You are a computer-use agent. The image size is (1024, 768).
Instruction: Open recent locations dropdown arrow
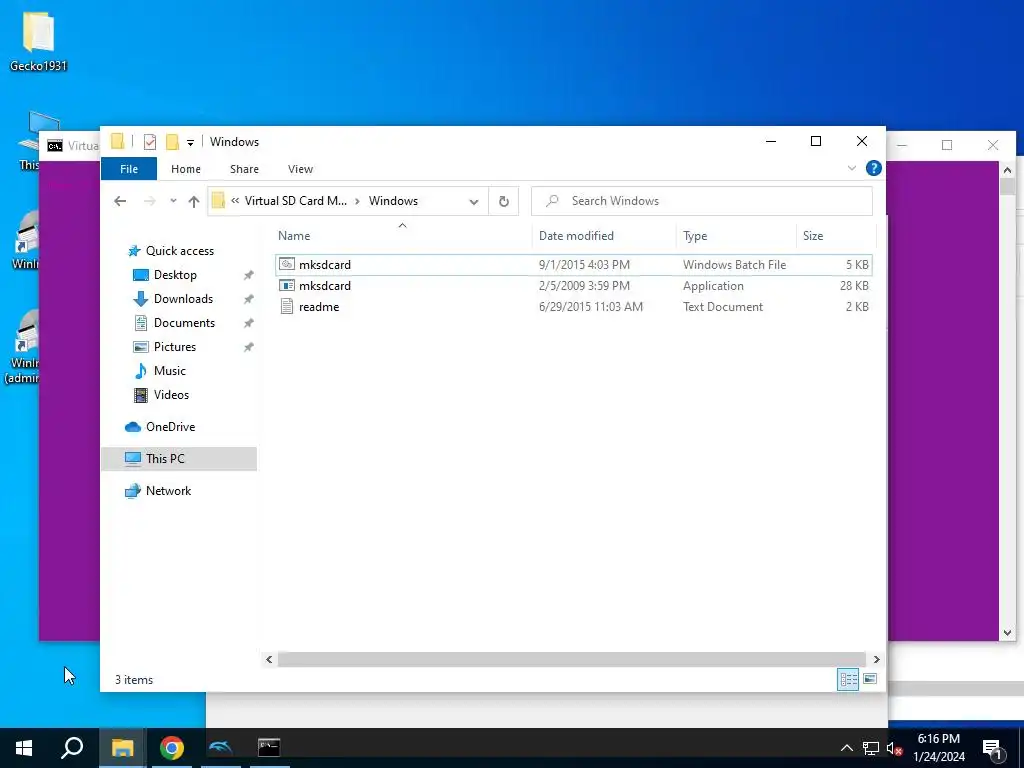coord(173,201)
